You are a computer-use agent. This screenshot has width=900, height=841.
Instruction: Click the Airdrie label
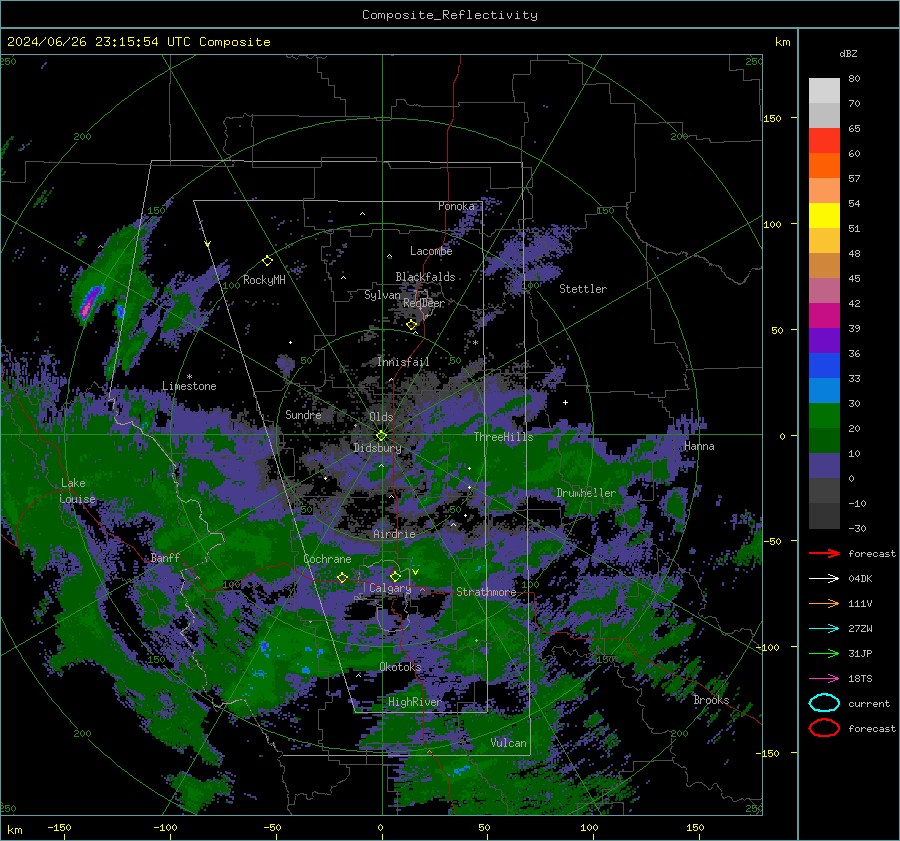[x=394, y=534]
